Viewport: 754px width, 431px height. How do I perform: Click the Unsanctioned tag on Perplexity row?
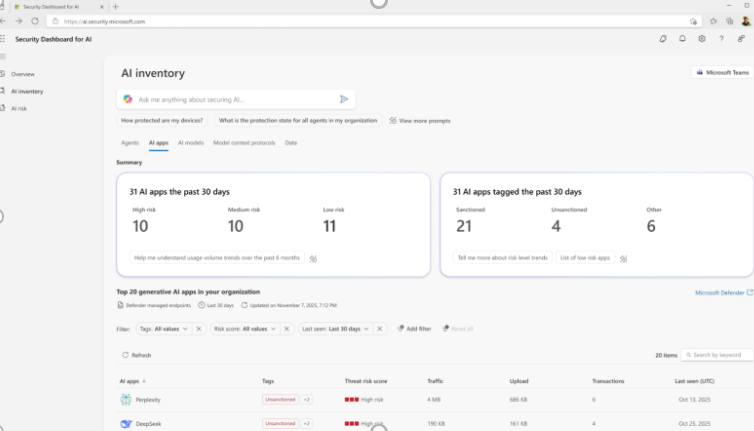pos(280,399)
